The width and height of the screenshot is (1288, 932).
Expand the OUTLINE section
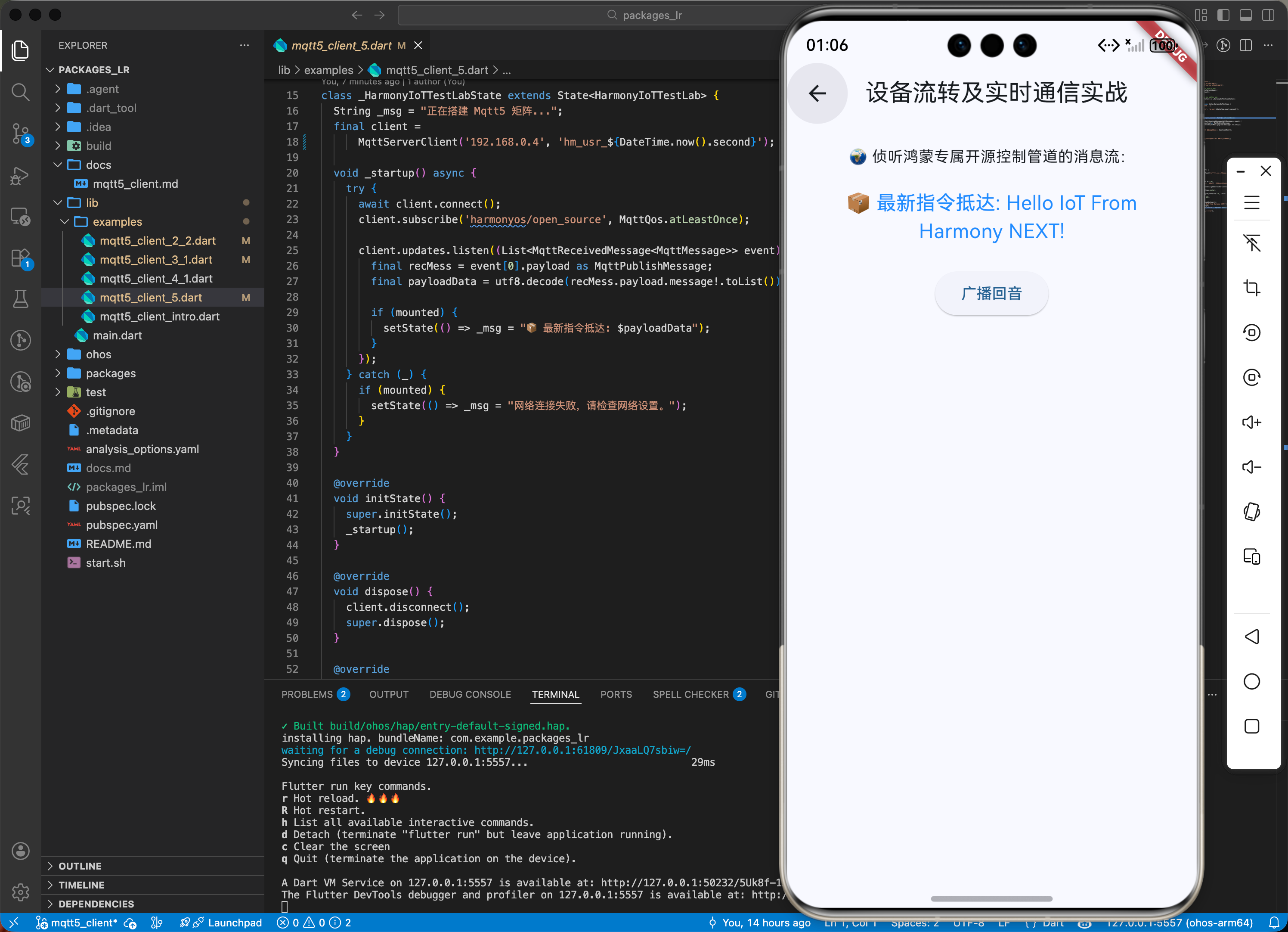click(x=80, y=866)
